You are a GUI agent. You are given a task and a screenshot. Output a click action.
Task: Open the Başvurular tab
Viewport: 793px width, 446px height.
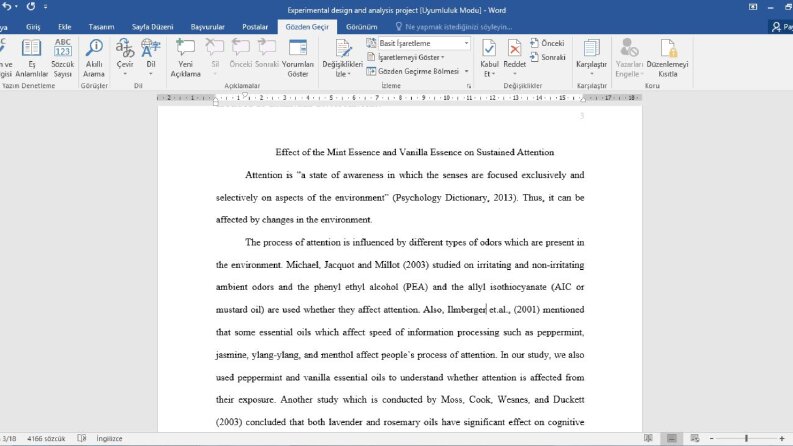207,27
